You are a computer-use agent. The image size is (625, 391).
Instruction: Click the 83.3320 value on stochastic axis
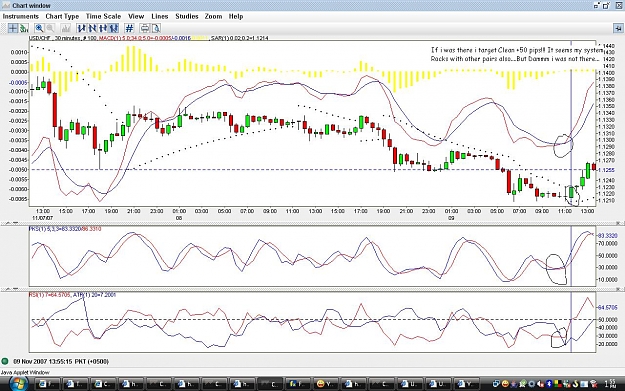pyautogui.click(x=608, y=236)
